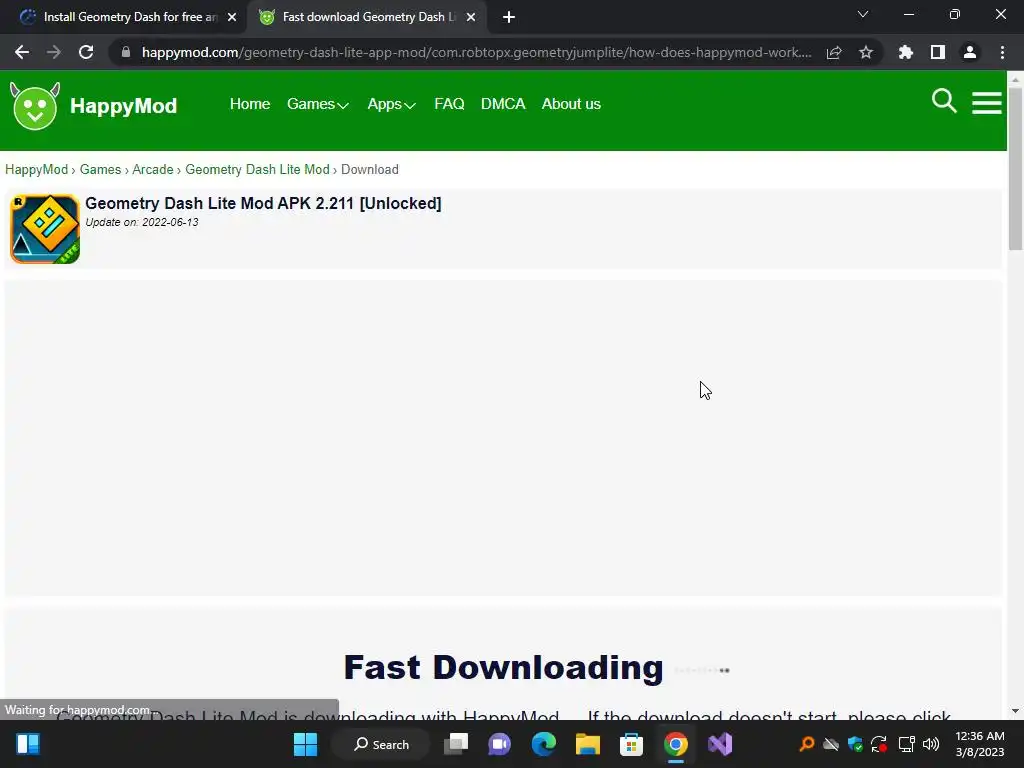Open Microsoft Store from the taskbar

[x=632, y=744]
